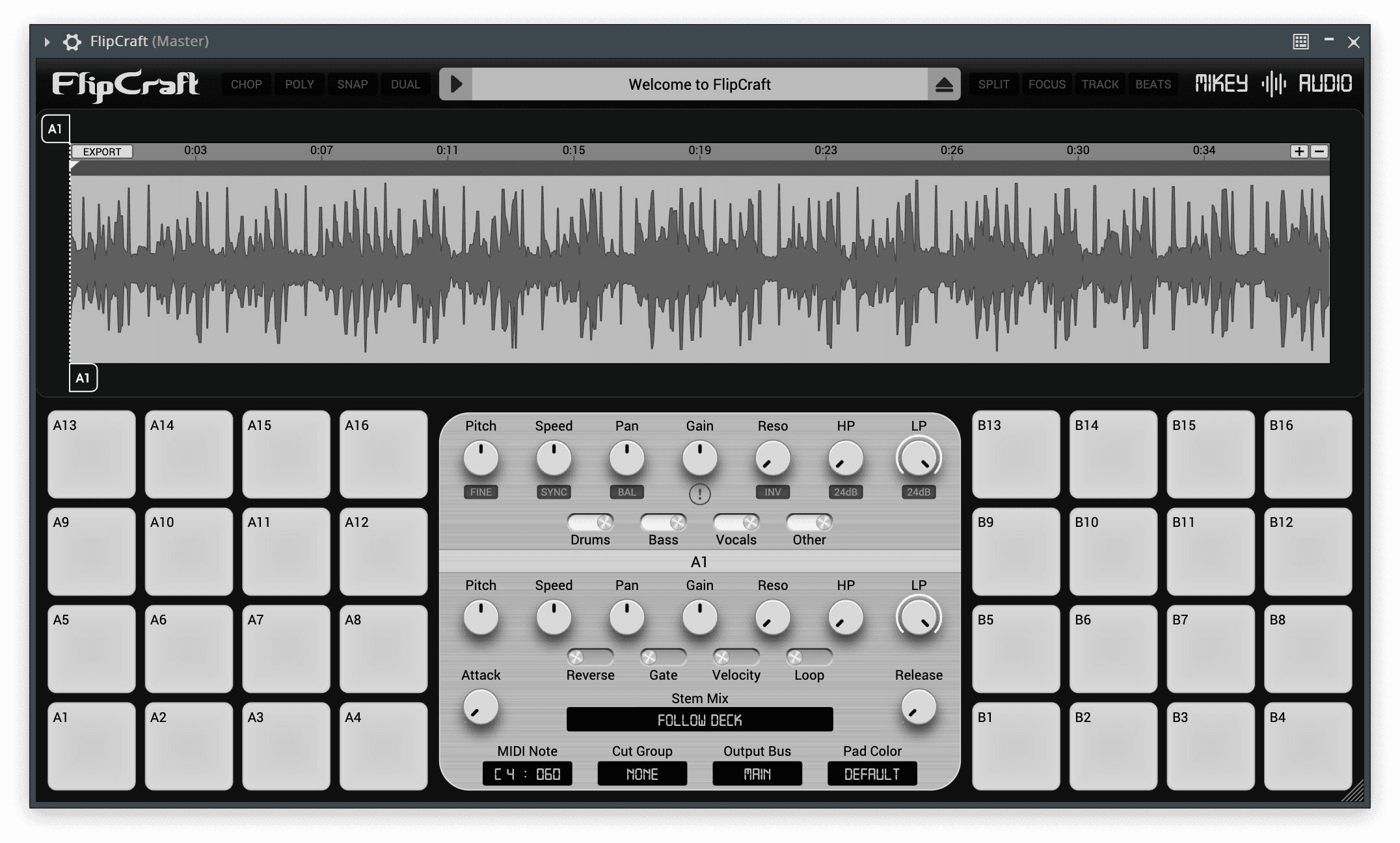Switch to the FOCUS view
The height and width of the screenshot is (843, 1400).
tap(1047, 85)
